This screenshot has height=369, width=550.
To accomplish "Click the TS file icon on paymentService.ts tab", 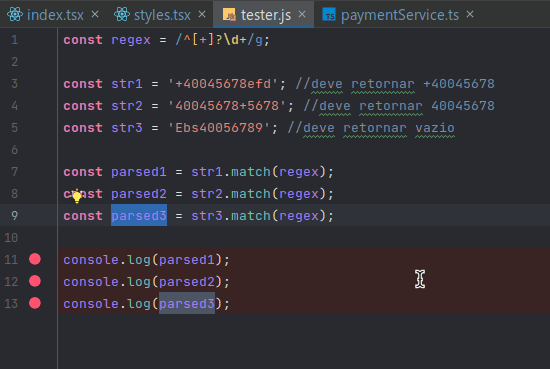I will pos(329,15).
